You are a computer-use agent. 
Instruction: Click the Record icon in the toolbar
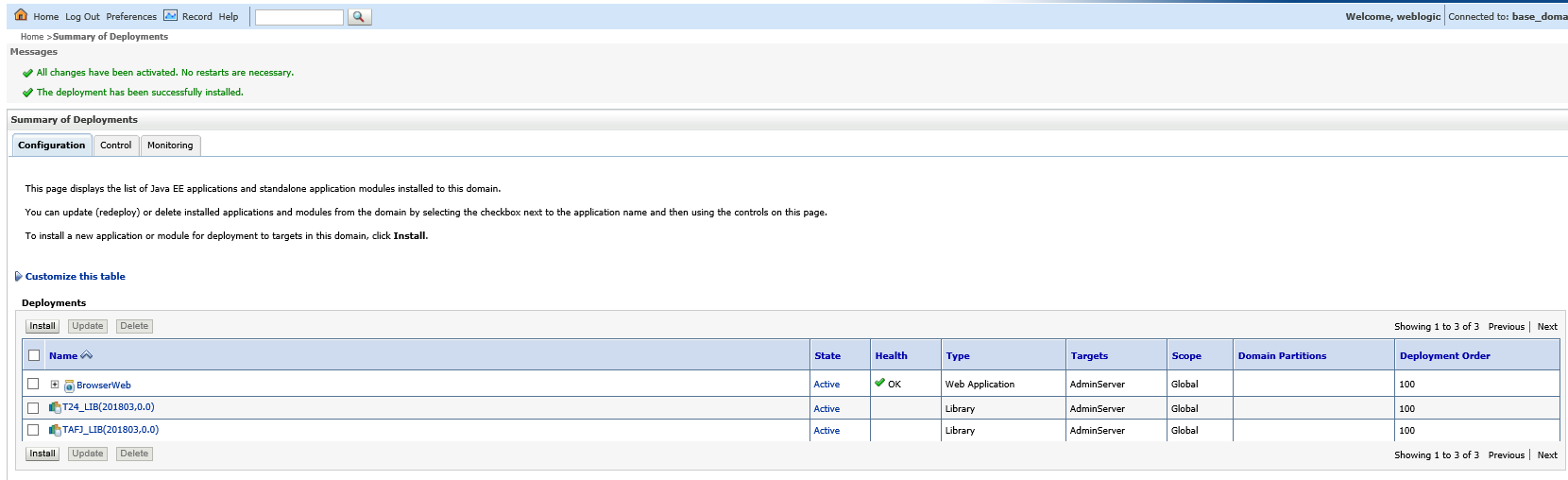tap(170, 15)
